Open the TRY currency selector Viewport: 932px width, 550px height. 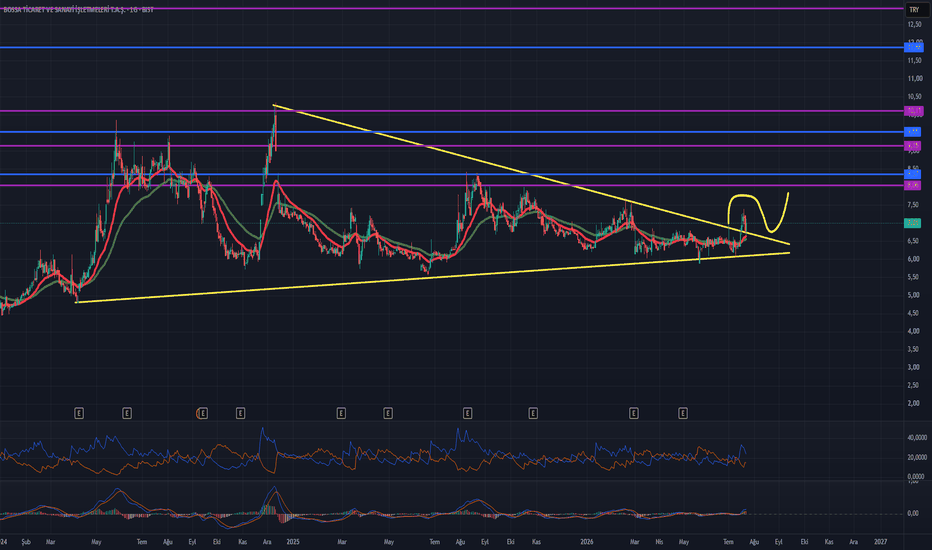(914, 10)
